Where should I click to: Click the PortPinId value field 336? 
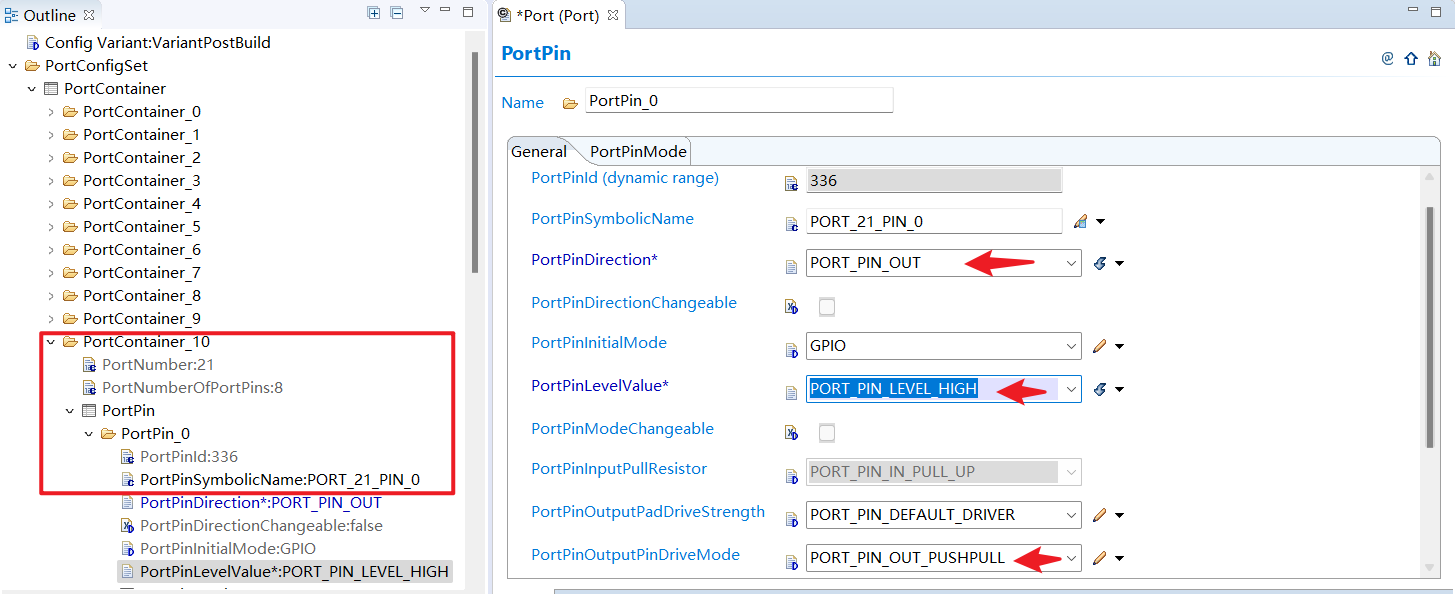point(934,181)
